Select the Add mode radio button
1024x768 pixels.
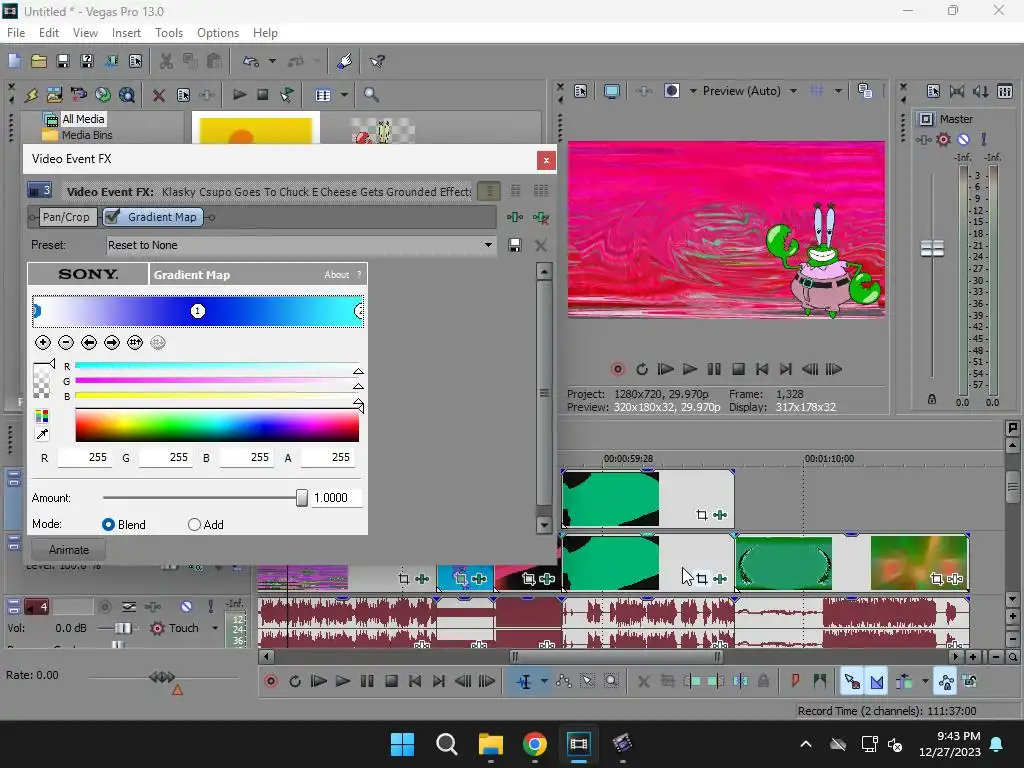(194, 524)
